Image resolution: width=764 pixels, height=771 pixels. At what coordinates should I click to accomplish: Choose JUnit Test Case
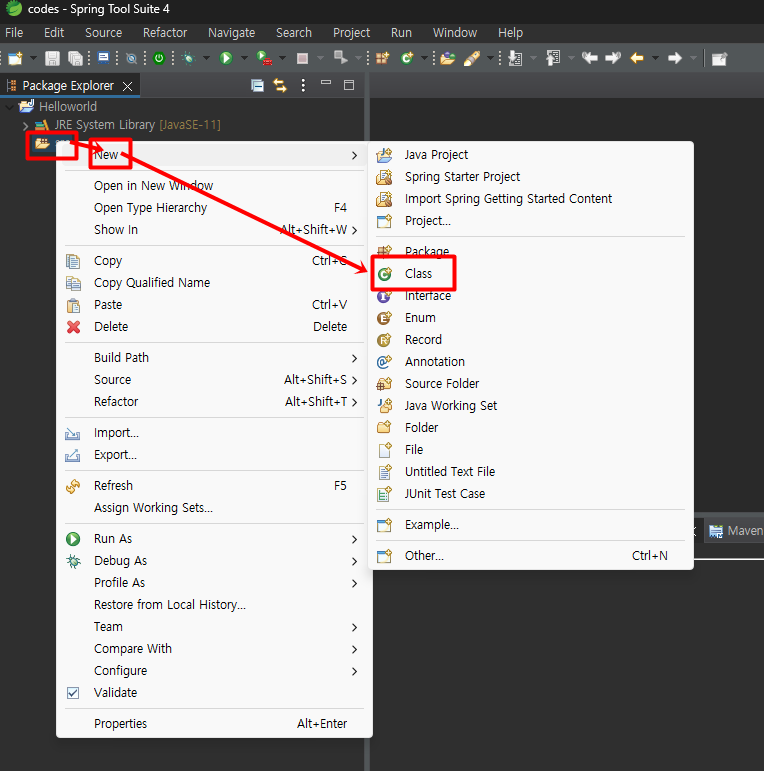(531, 494)
